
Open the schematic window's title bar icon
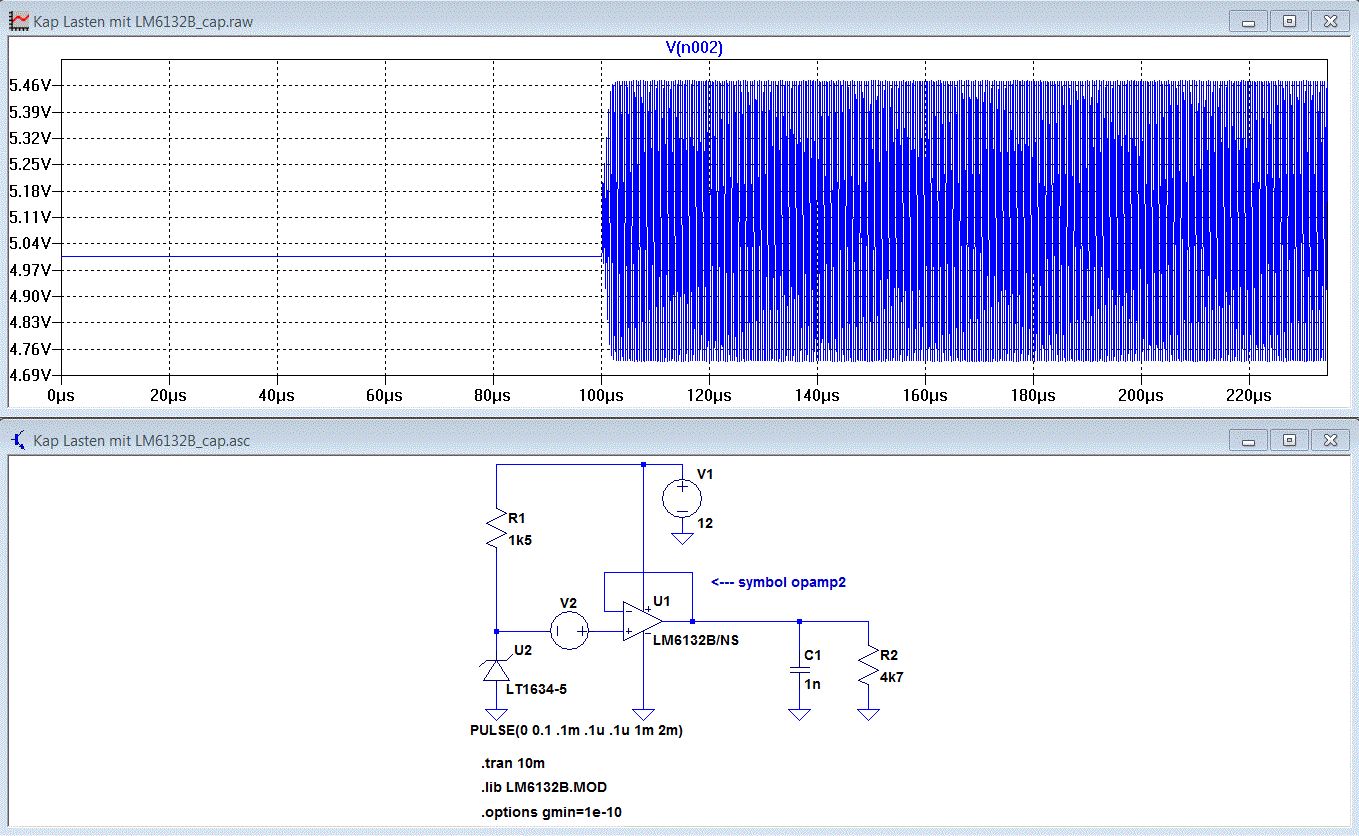tap(18, 439)
